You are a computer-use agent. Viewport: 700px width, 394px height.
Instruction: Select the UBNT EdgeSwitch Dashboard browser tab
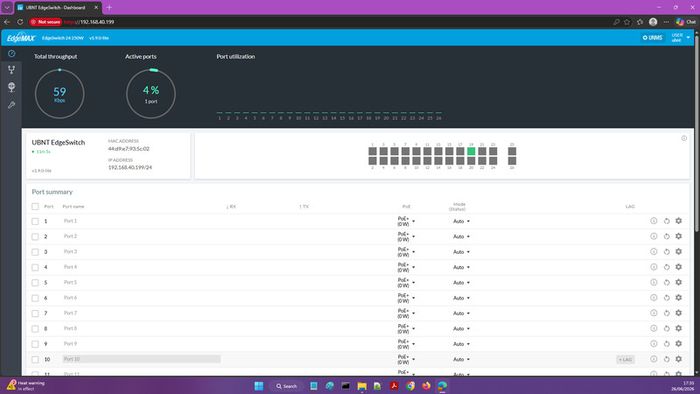click(58, 8)
